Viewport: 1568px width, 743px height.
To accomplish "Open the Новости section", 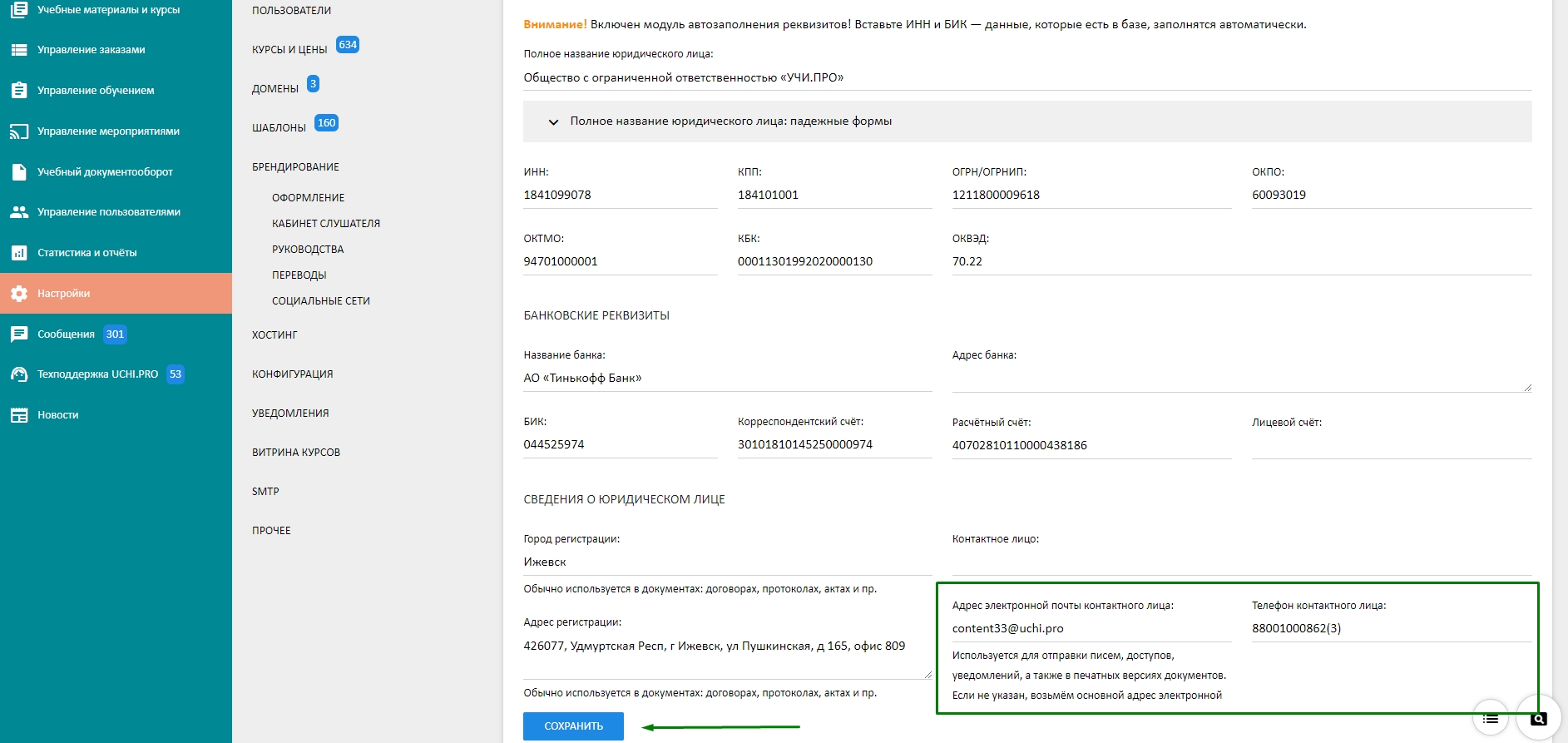I will coord(58,415).
